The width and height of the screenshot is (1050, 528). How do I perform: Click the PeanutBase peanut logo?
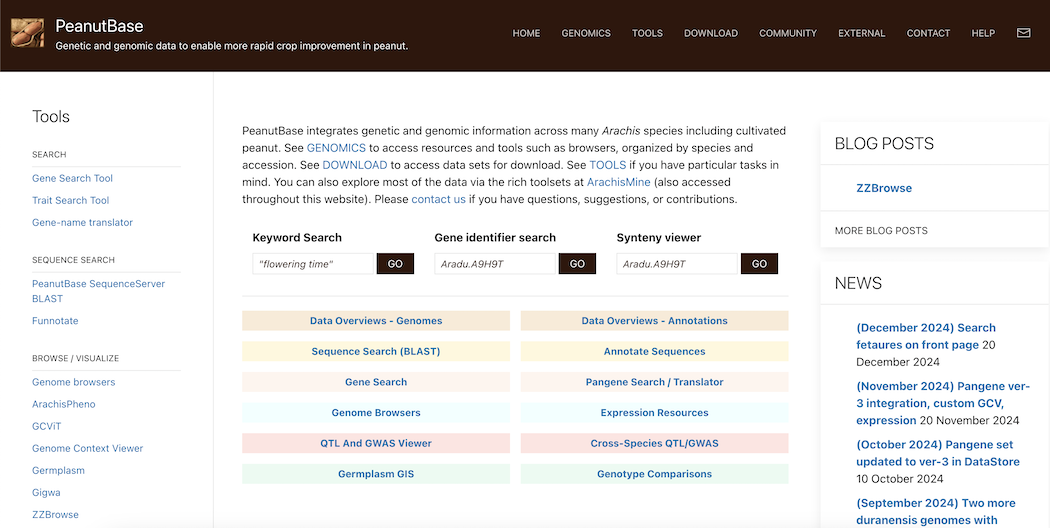pos(27,33)
